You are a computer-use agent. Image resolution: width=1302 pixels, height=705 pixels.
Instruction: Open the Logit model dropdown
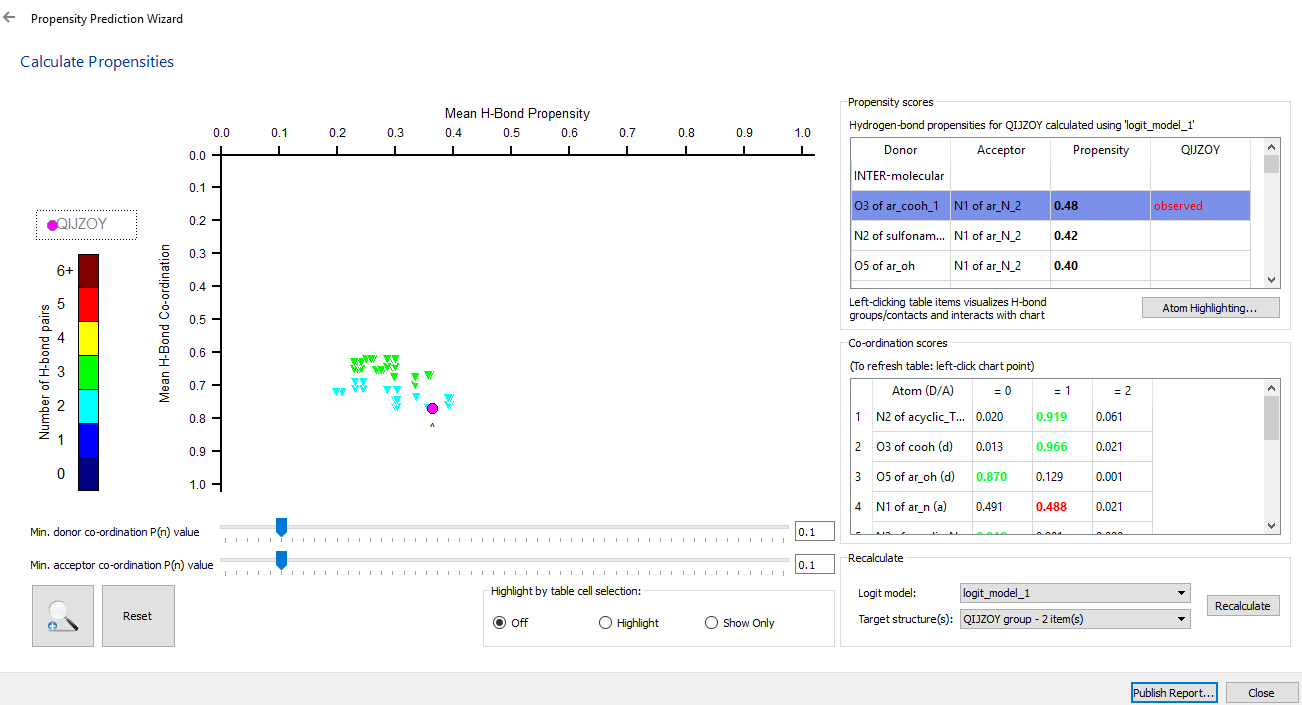(x=1074, y=593)
